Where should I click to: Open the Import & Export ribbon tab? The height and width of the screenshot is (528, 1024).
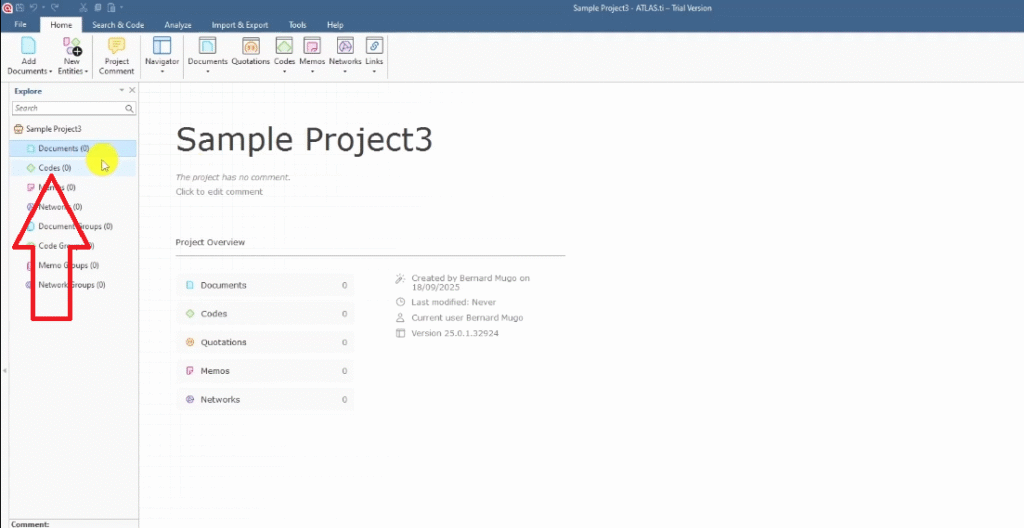[x=238, y=24]
